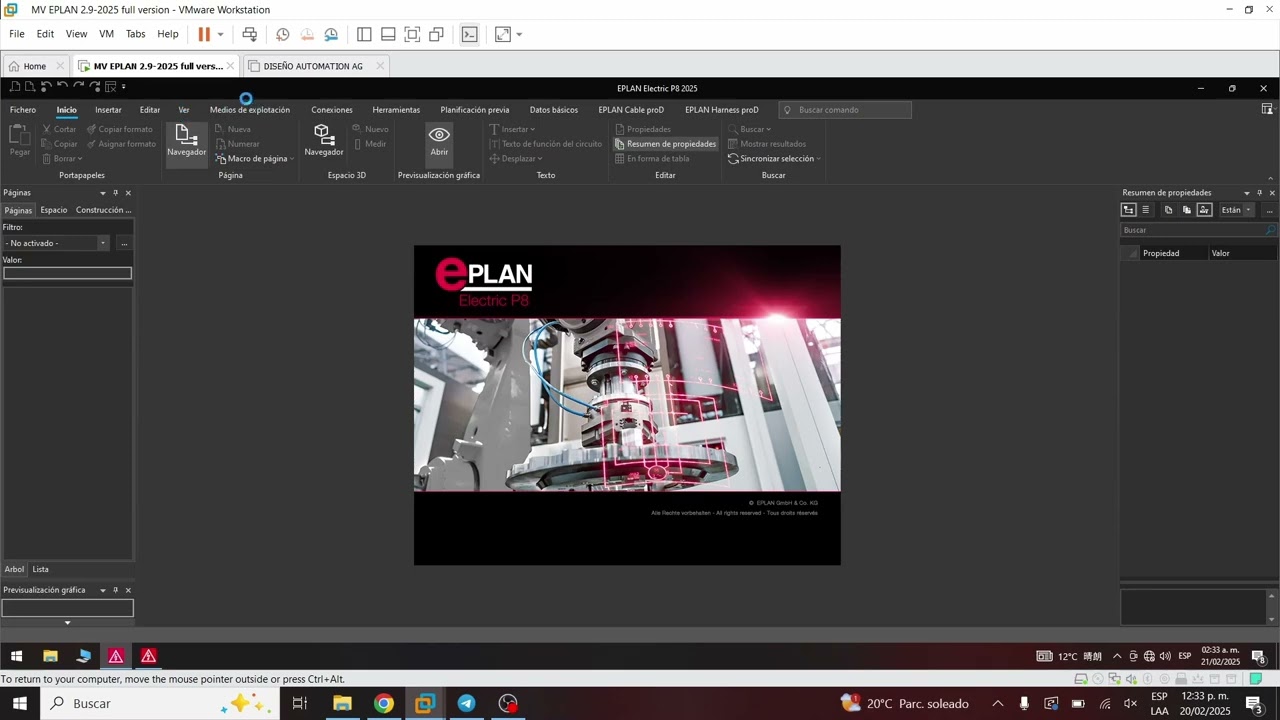Switch to the Herramientas ribbon tab
Image resolution: width=1280 pixels, height=720 pixels.
click(x=396, y=110)
